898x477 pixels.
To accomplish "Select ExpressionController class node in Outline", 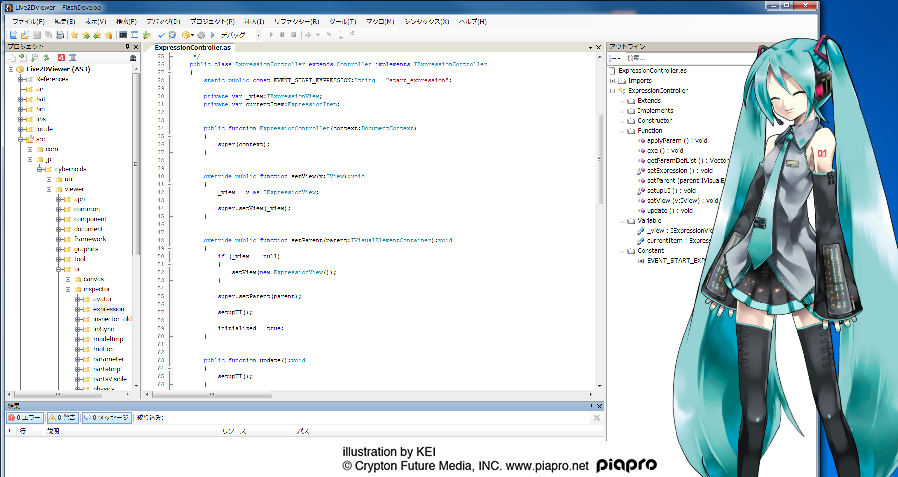I will (x=658, y=90).
